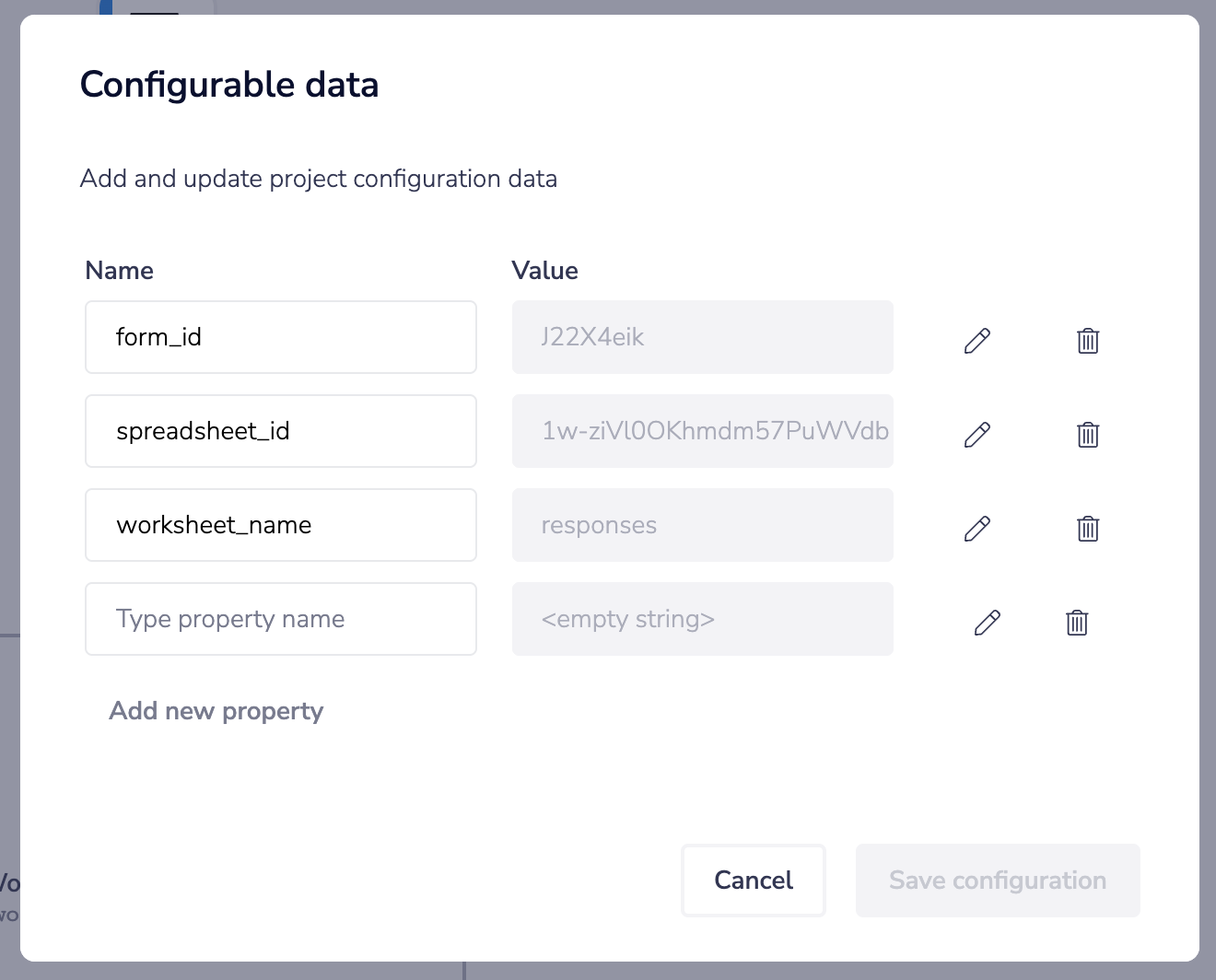This screenshot has width=1216, height=980.
Task: Edit the worksheet_name value with pencil icon
Action: click(x=976, y=529)
